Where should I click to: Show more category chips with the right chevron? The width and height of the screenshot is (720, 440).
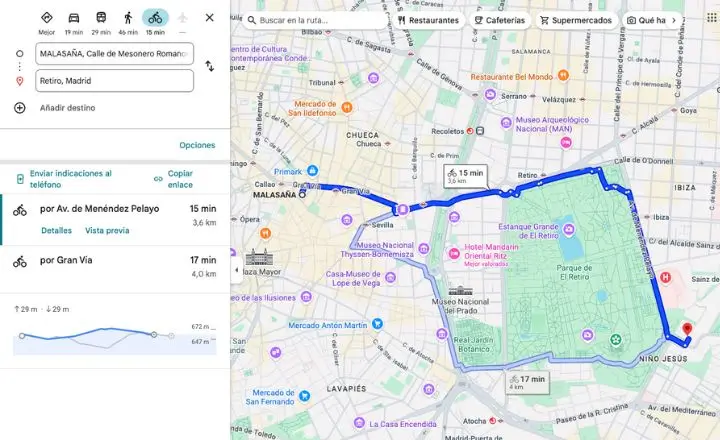674,20
